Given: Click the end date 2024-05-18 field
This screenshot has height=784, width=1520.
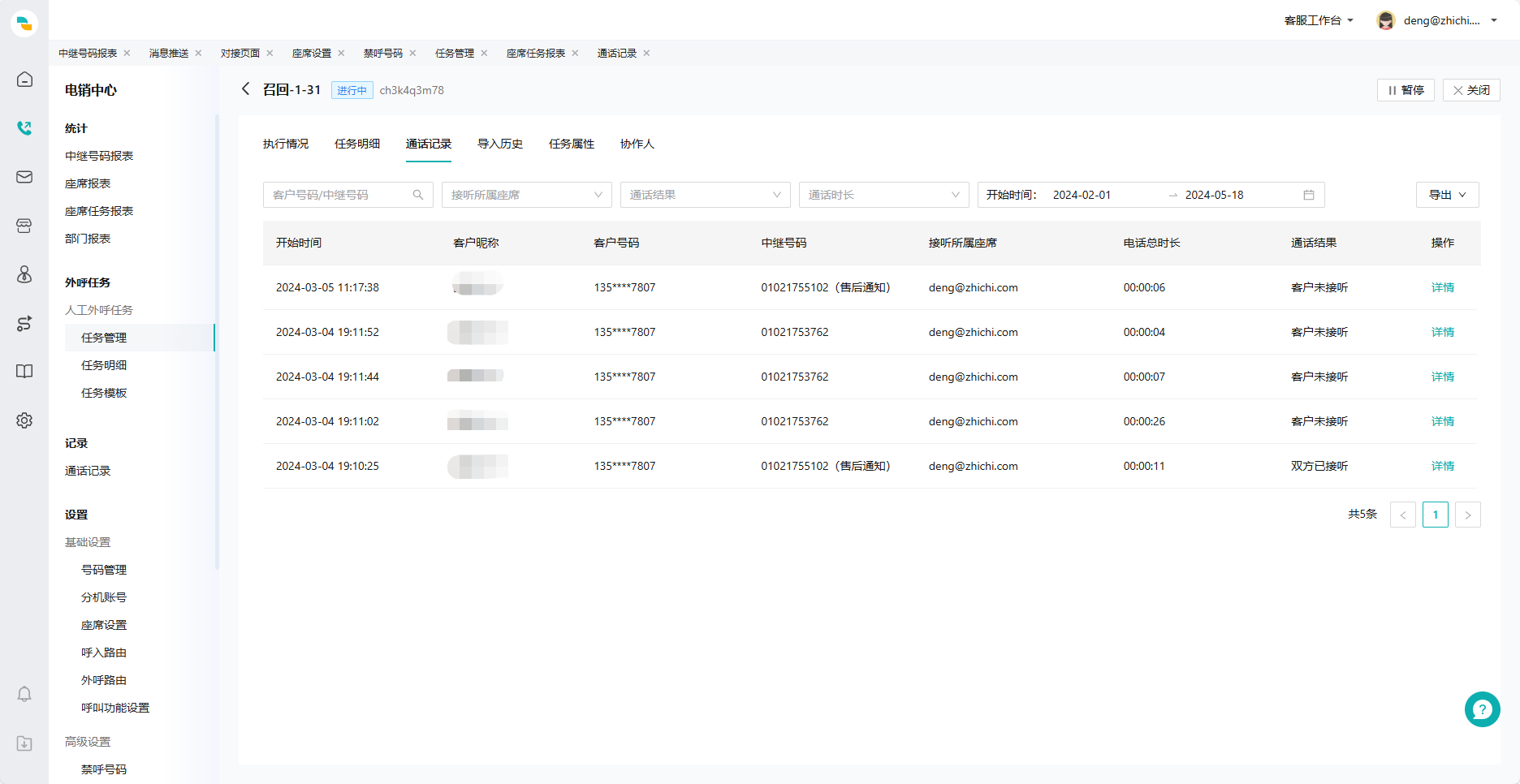Looking at the screenshot, I should [x=1215, y=195].
